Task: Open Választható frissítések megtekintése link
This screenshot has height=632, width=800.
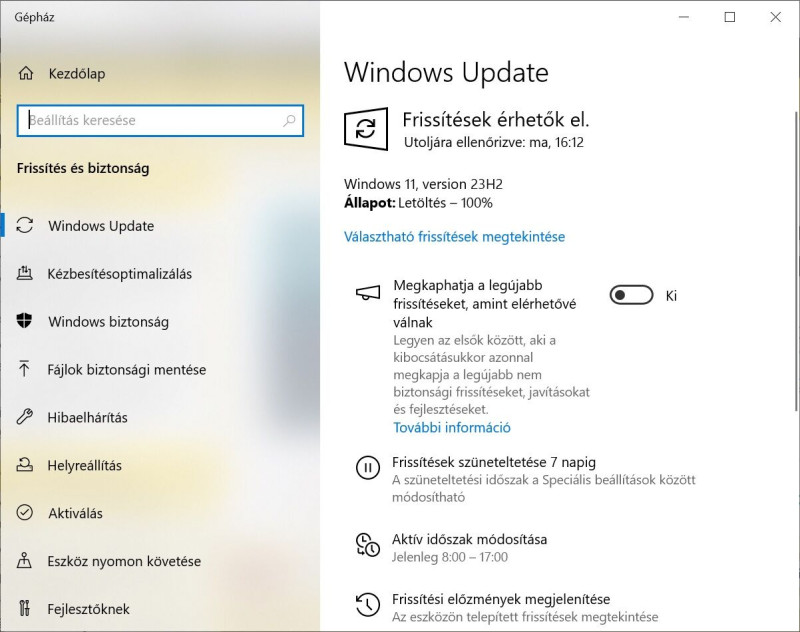Action: pos(454,237)
